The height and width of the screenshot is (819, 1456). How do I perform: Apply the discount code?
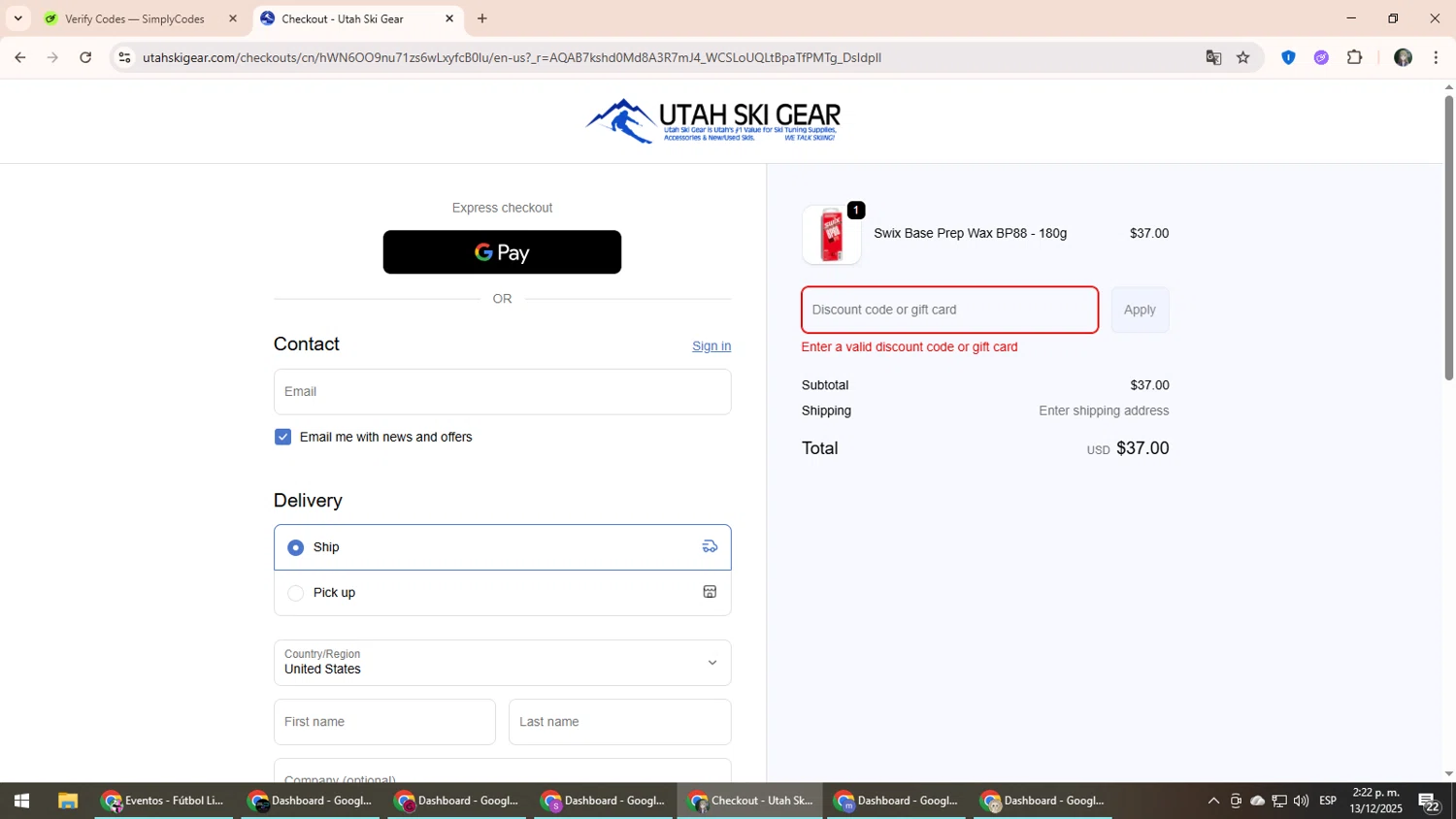[1140, 310]
